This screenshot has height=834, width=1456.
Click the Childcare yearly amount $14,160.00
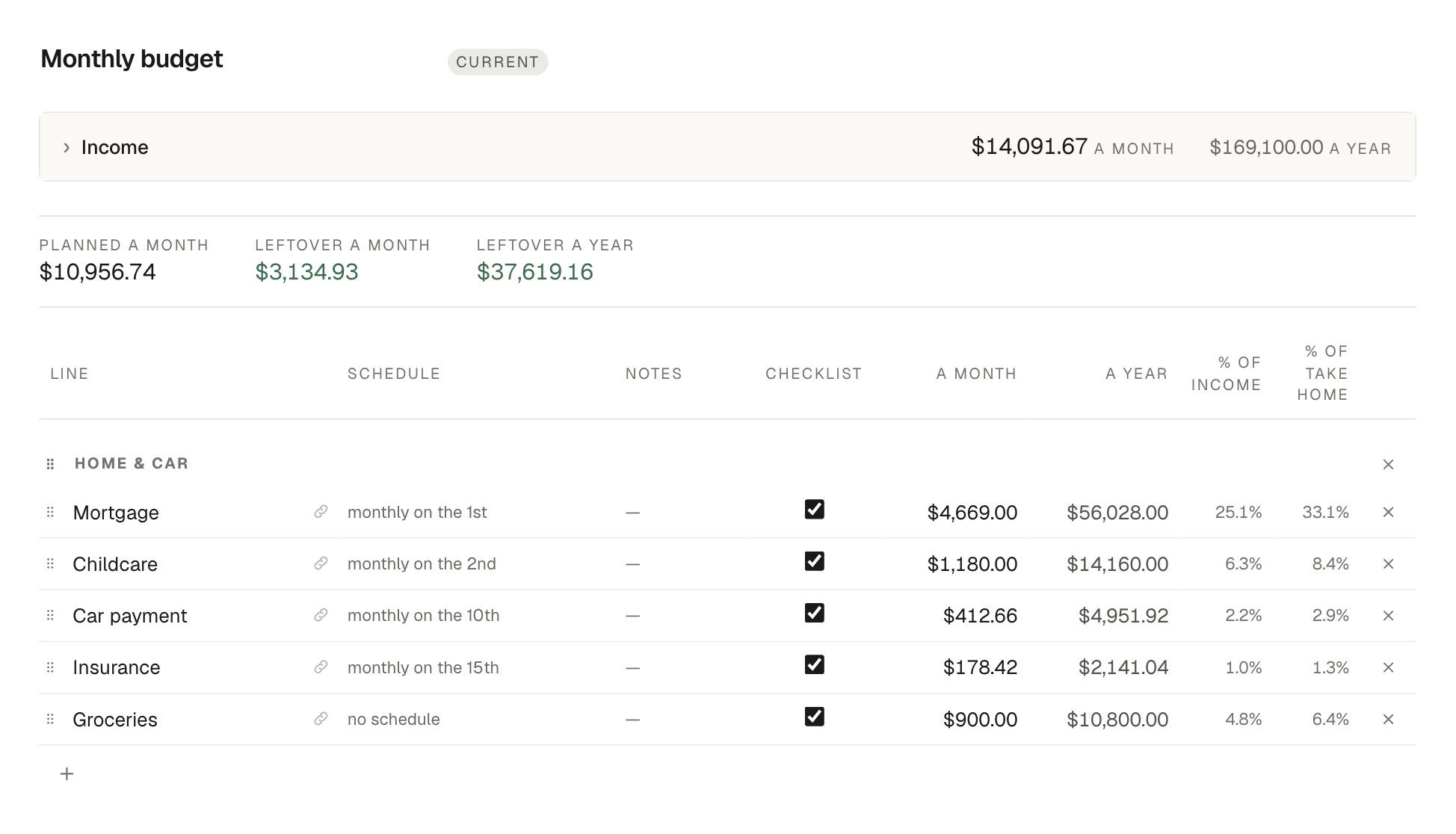click(x=1117, y=563)
